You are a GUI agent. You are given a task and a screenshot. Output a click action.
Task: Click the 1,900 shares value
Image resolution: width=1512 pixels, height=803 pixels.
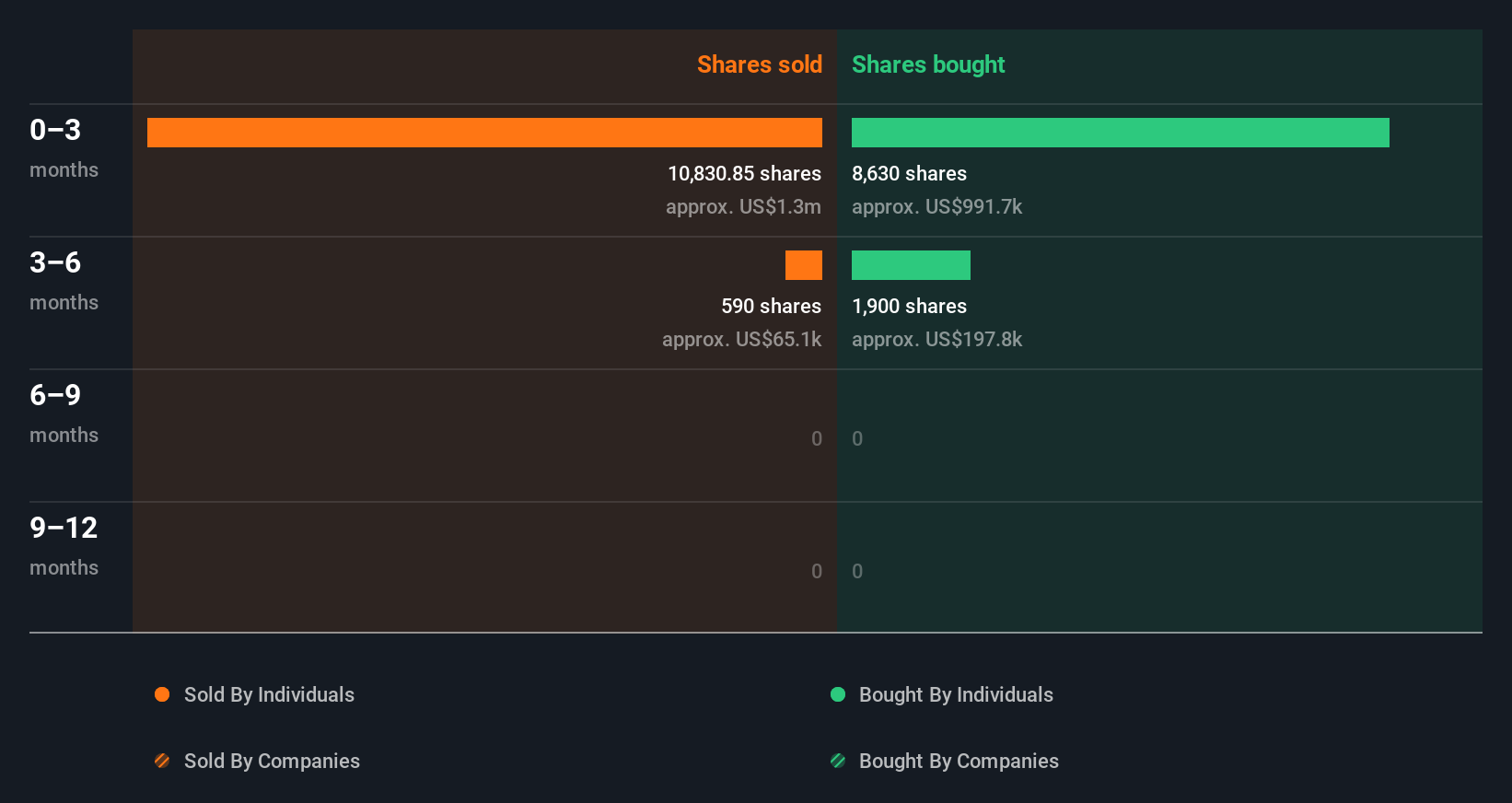pyautogui.click(x=909, y=307)
